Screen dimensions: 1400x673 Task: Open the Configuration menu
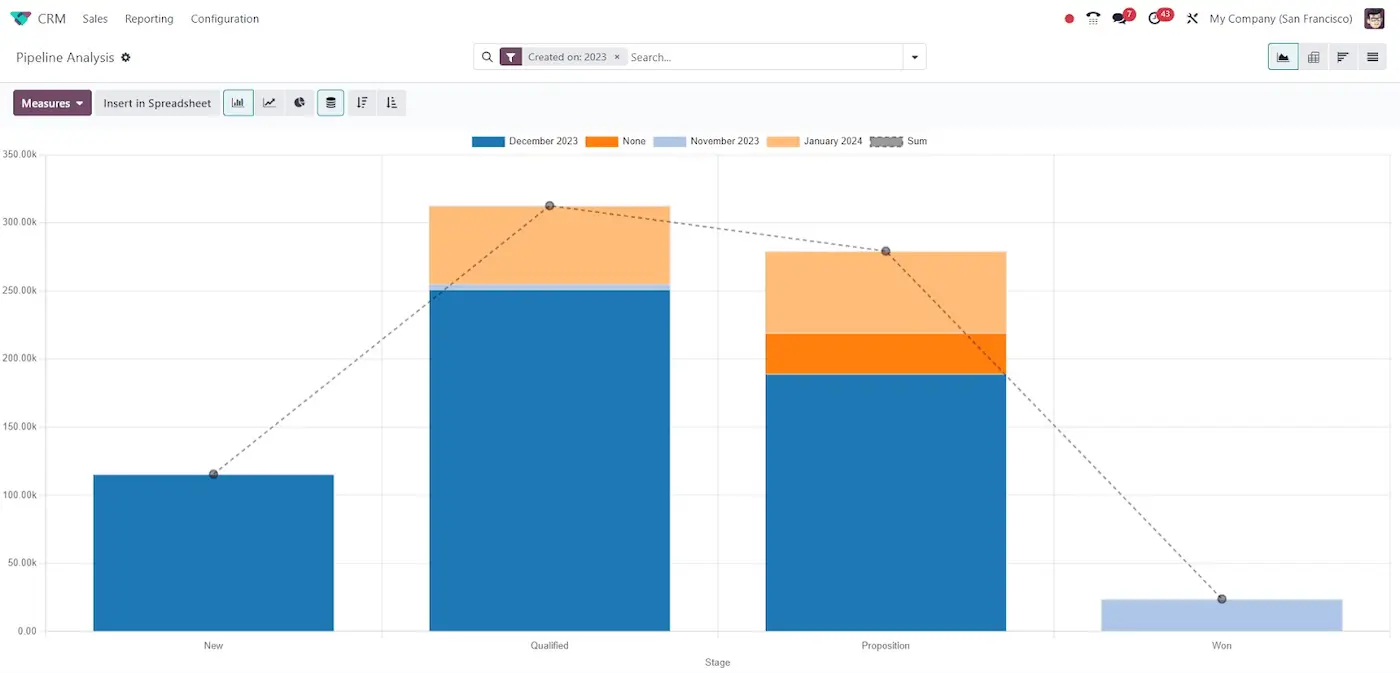coord(224,18)
